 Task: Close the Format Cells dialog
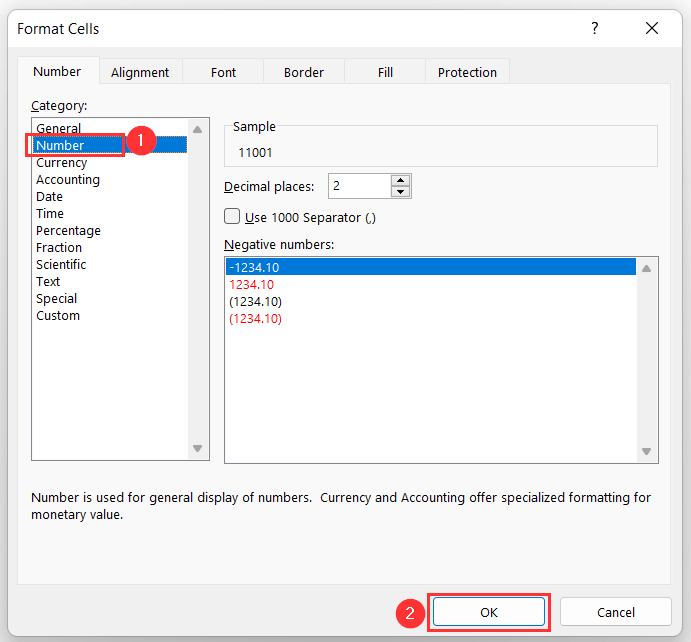pyautogui.click(x=652, y=28)
